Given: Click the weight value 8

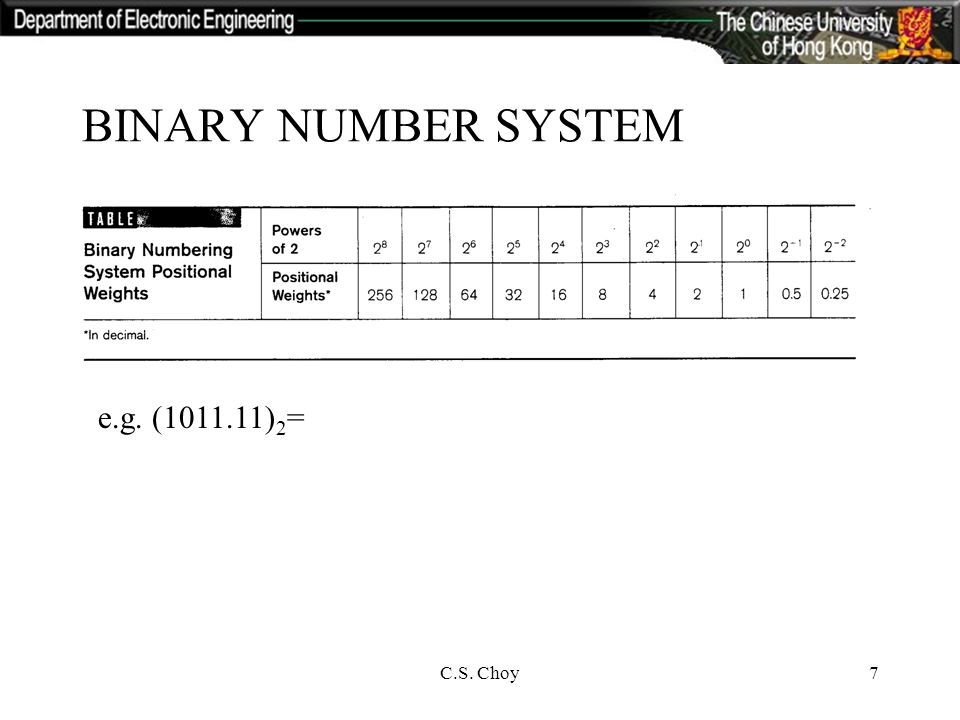Looking at the screenshot, I should coord(602,294).
